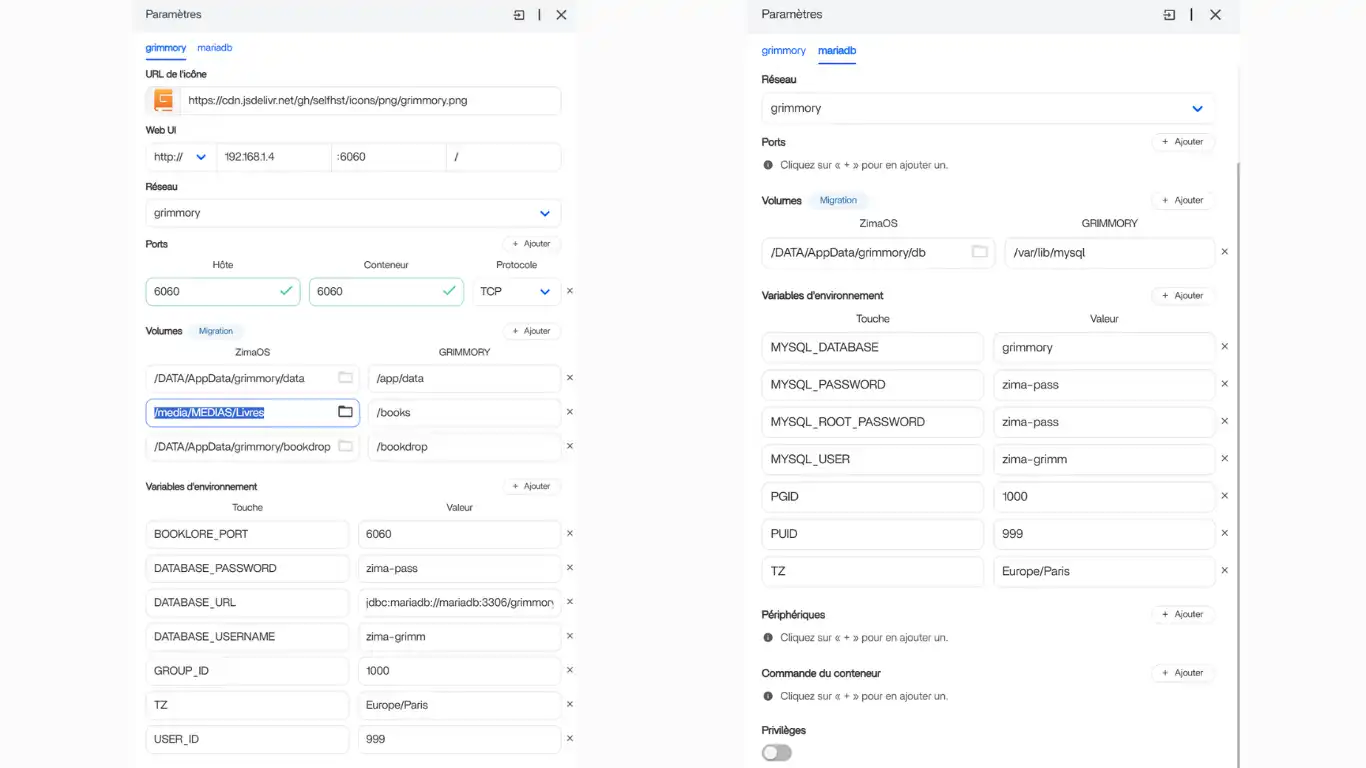Add environment variable in mariadb panel
Image resolution: width=1366 pixels, height=768 pixels.
point(1183,295)
